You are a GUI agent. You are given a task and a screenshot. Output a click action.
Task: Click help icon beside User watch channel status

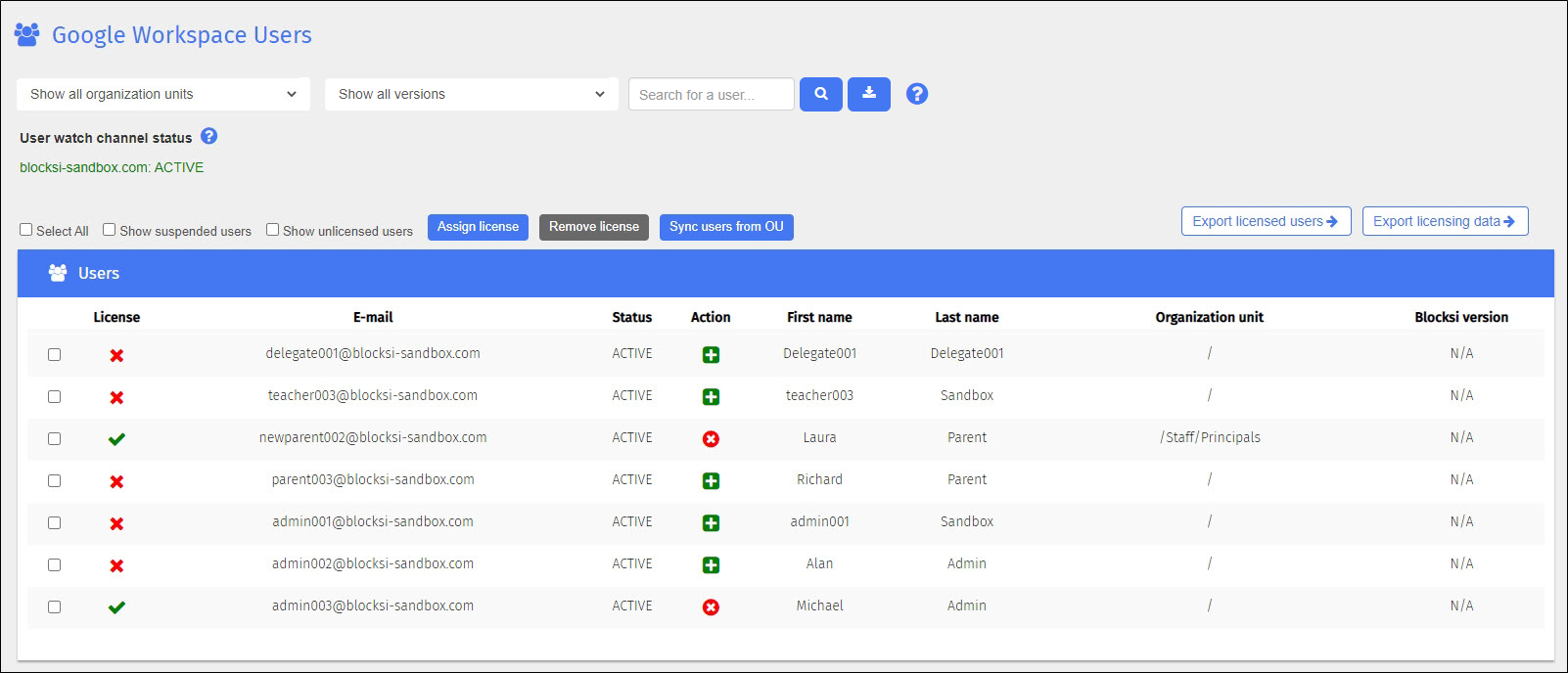[x=208, y=136]
